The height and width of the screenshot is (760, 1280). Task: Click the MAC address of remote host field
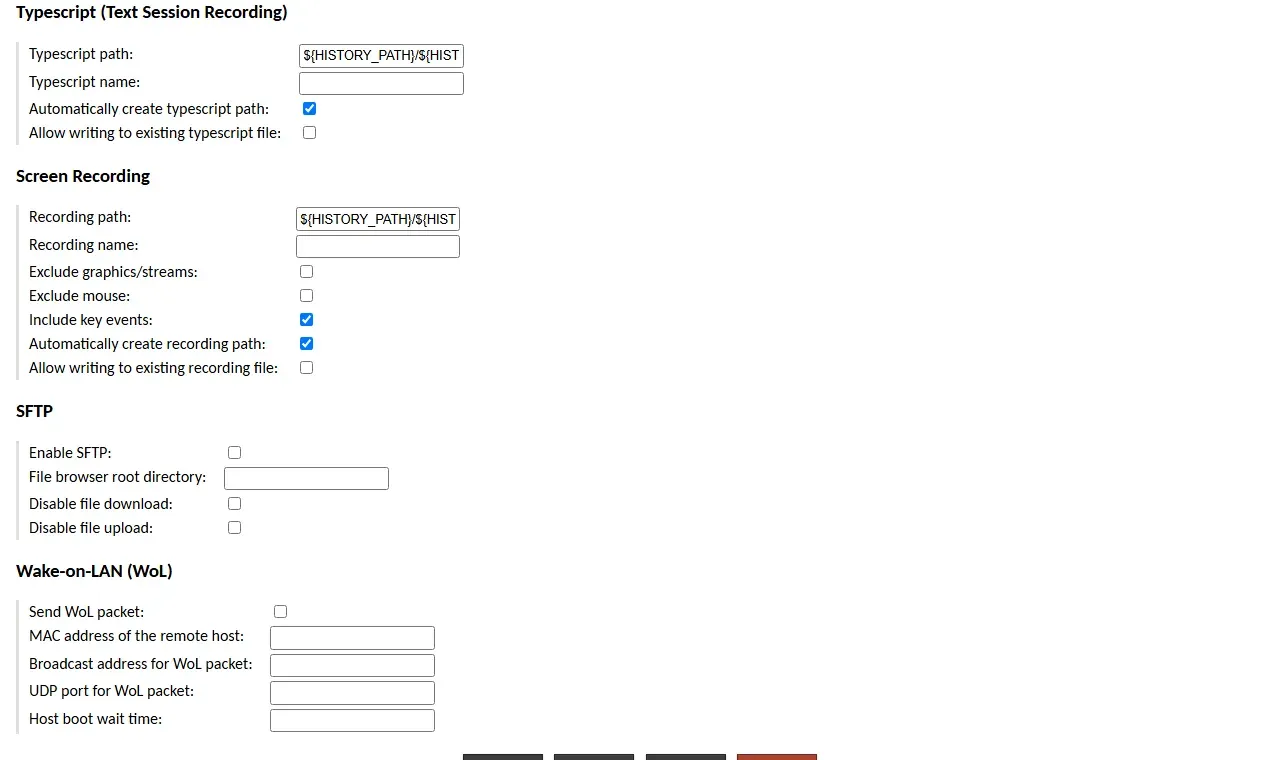pyautogui.click(x=352, y=638)
